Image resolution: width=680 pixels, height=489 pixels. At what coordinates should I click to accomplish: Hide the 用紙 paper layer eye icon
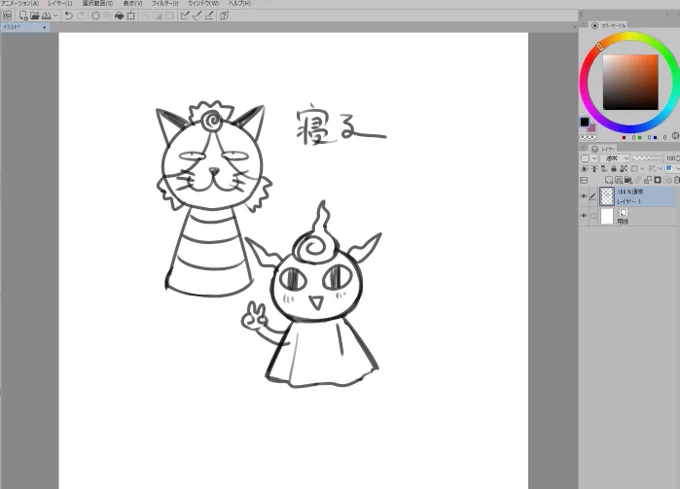pos(583,215)
